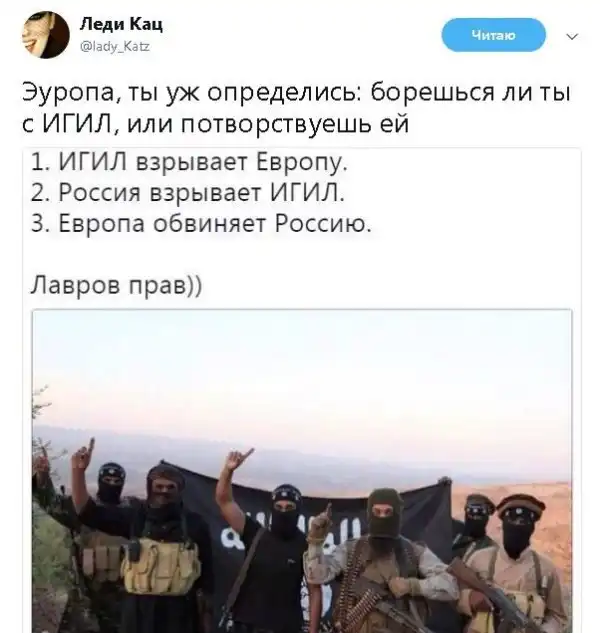Click the caption 'Лавров прав))'
The height and width of the screenshot is (633, 600).
tap(116, 285)
